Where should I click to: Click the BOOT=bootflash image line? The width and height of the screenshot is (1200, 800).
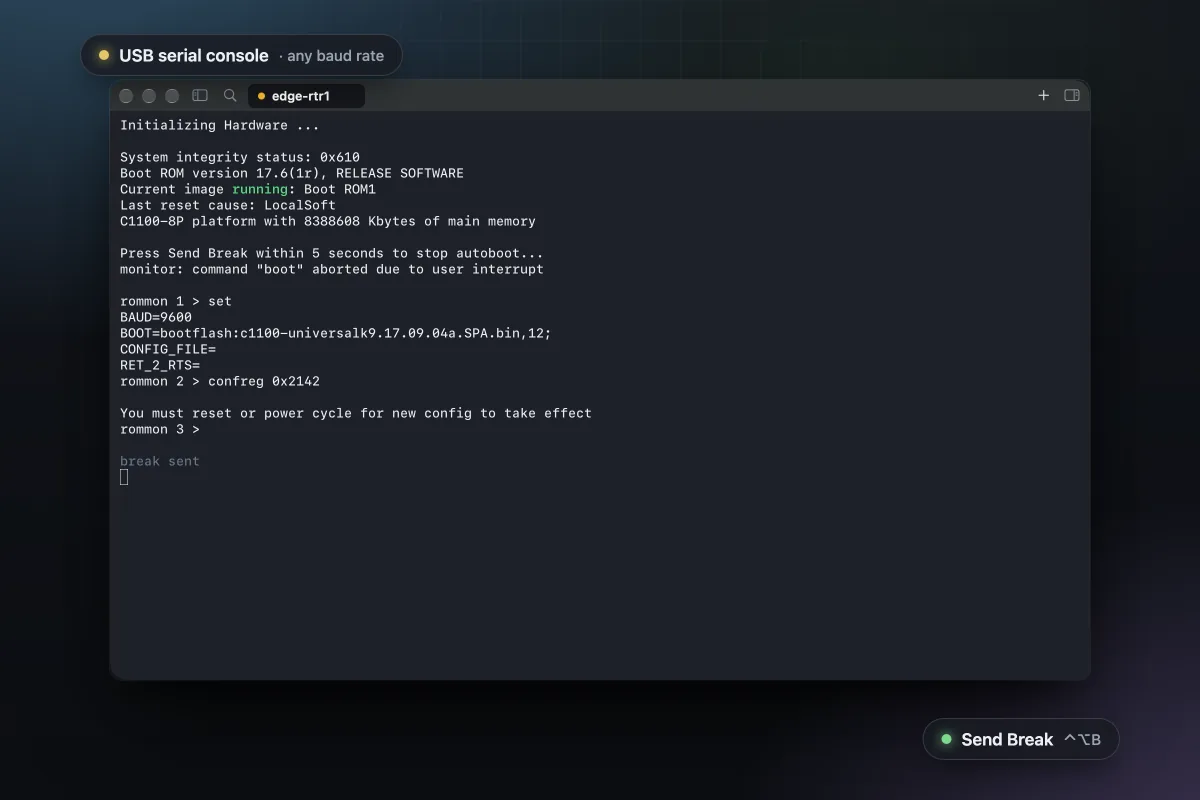pyautogui.click(x=336, y=333)
